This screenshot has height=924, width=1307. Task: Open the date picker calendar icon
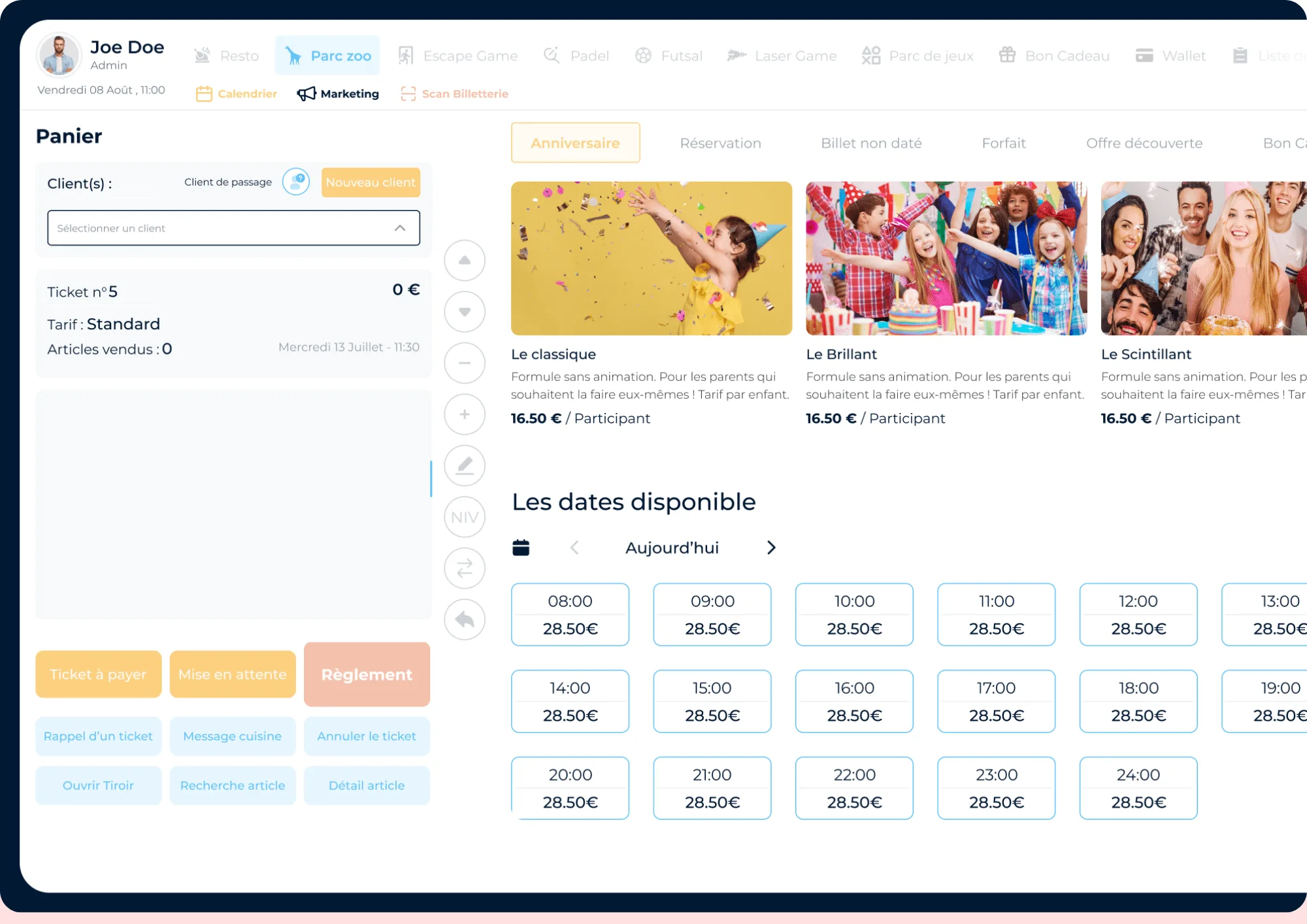click(521, 548)
